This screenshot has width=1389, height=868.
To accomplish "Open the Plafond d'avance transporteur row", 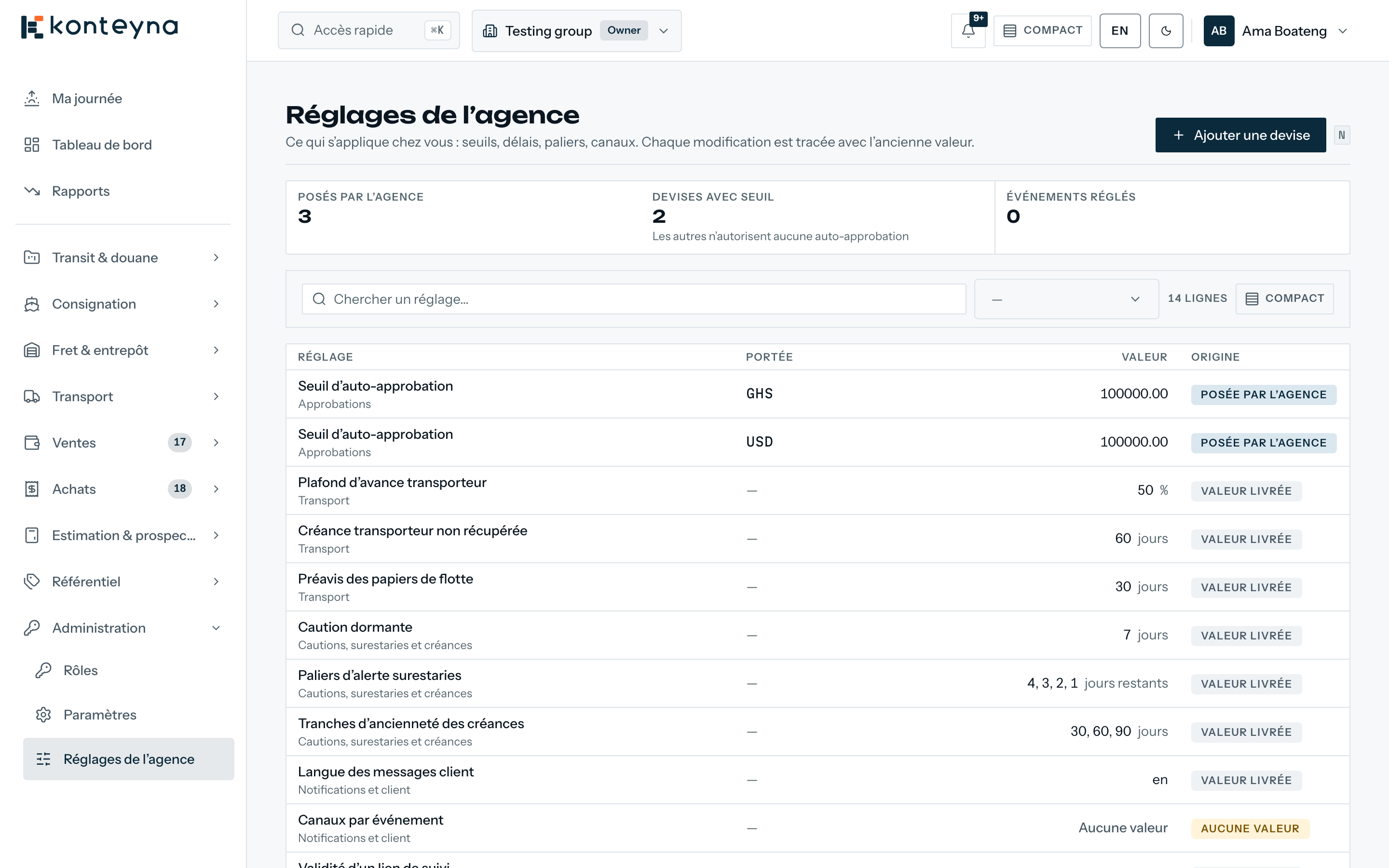I will click(x=817, y=491).
